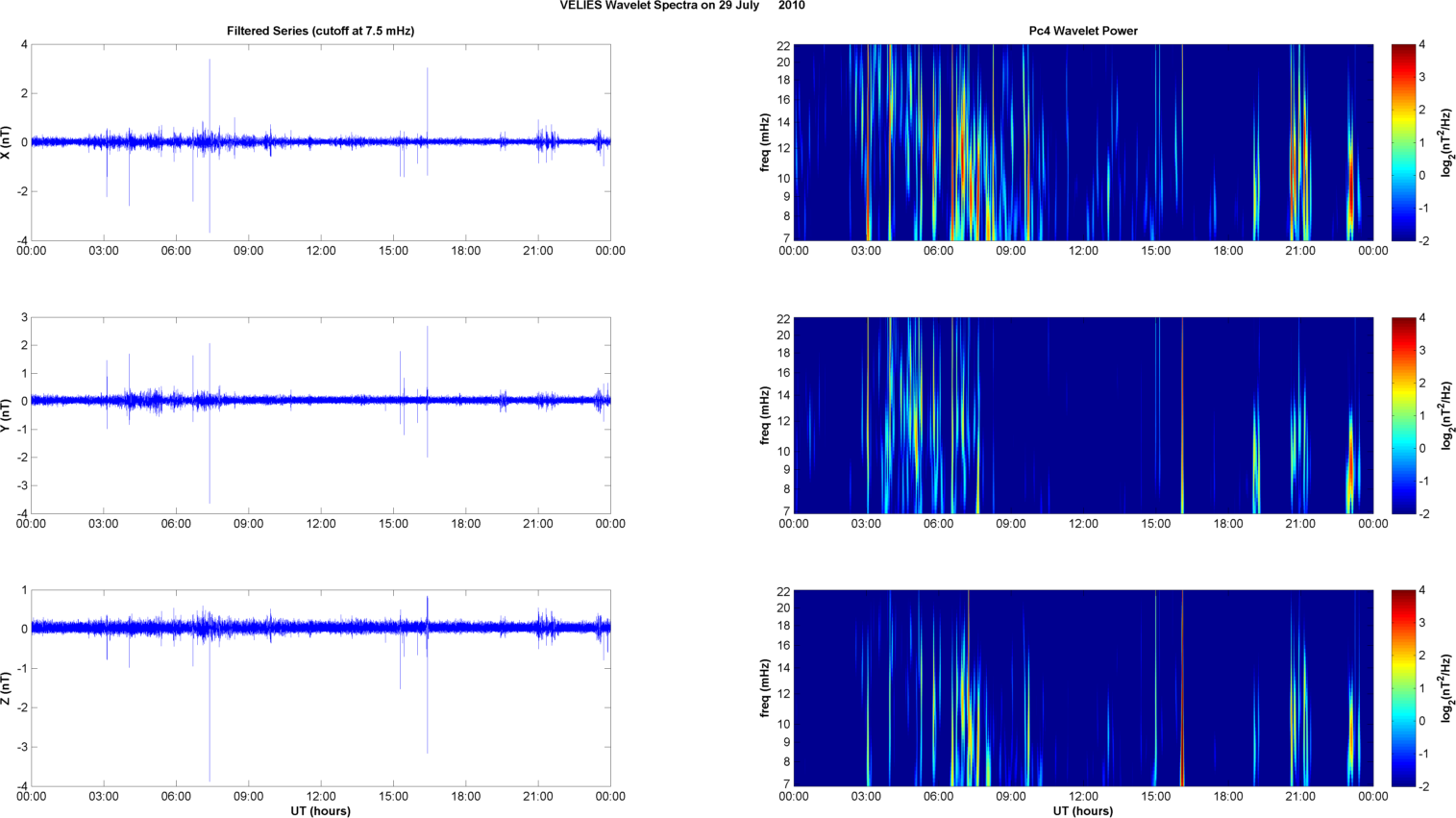Click the colorbar beside the Y wavelet spectrogram
This screenshot has width=1456, height=818.
point(1403,415)
